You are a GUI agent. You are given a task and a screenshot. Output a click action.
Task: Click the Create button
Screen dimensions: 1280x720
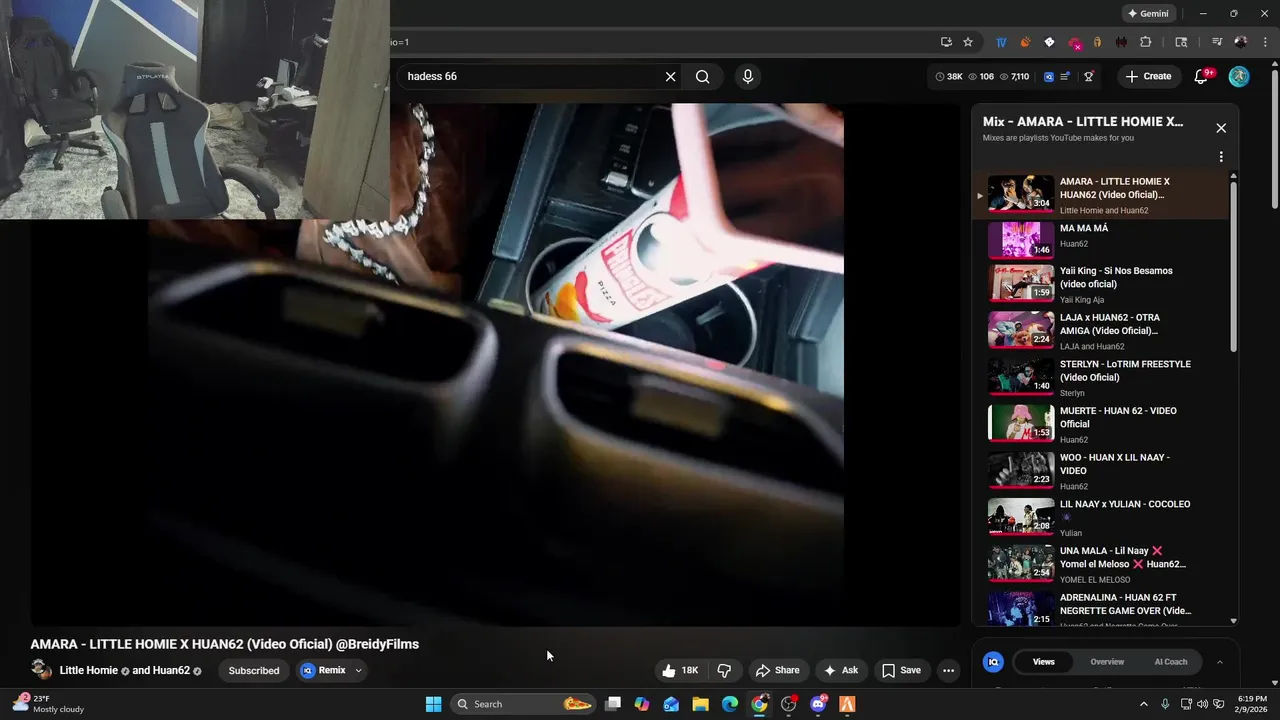click(1148, 76)
